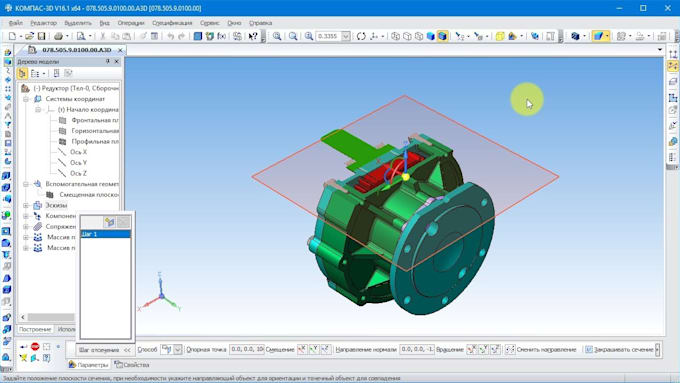
Task: Click the Undo arrow icon
Action: (x=170, y=36)
